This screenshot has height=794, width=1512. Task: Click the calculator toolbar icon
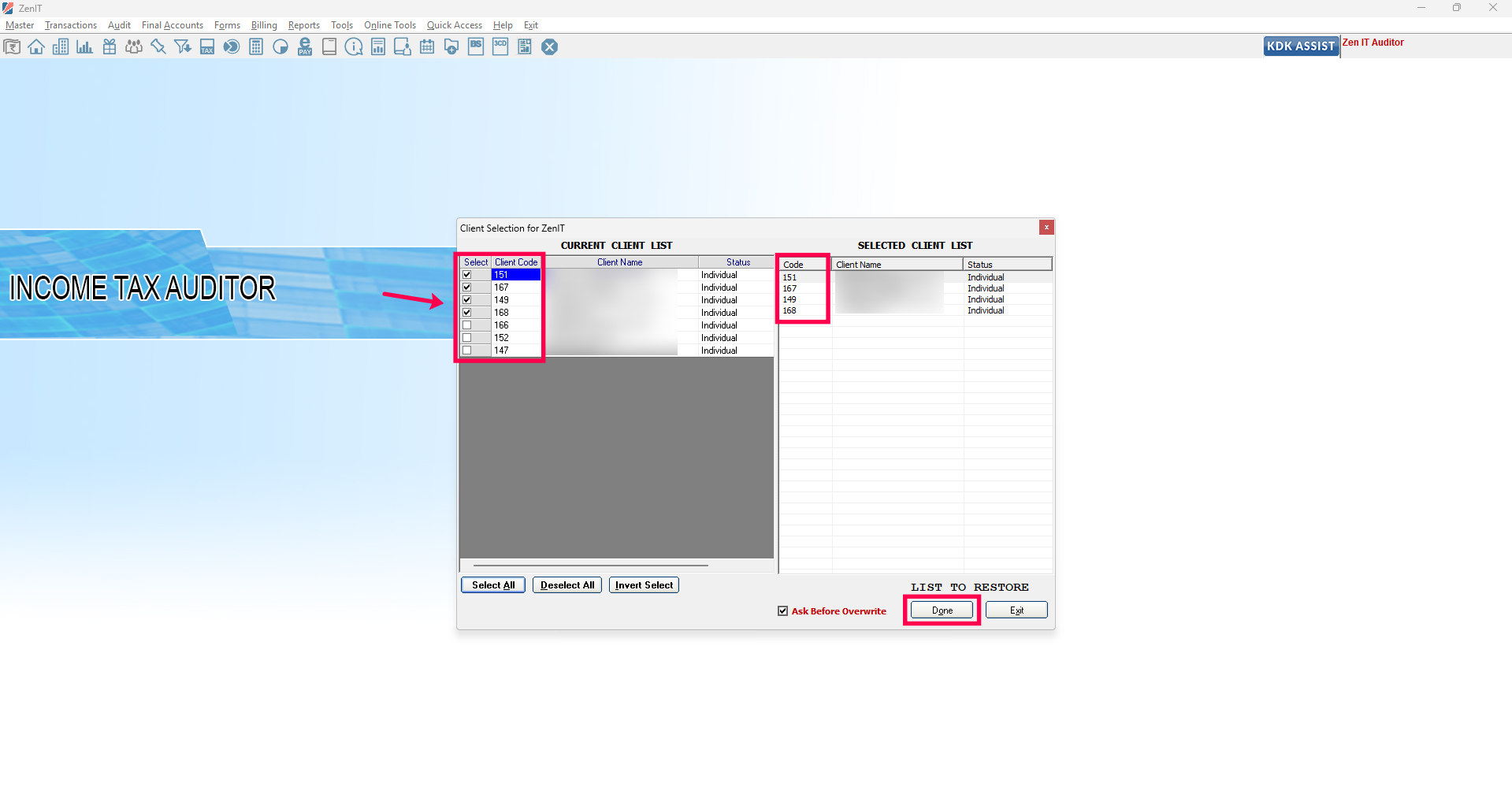point(256,47)
